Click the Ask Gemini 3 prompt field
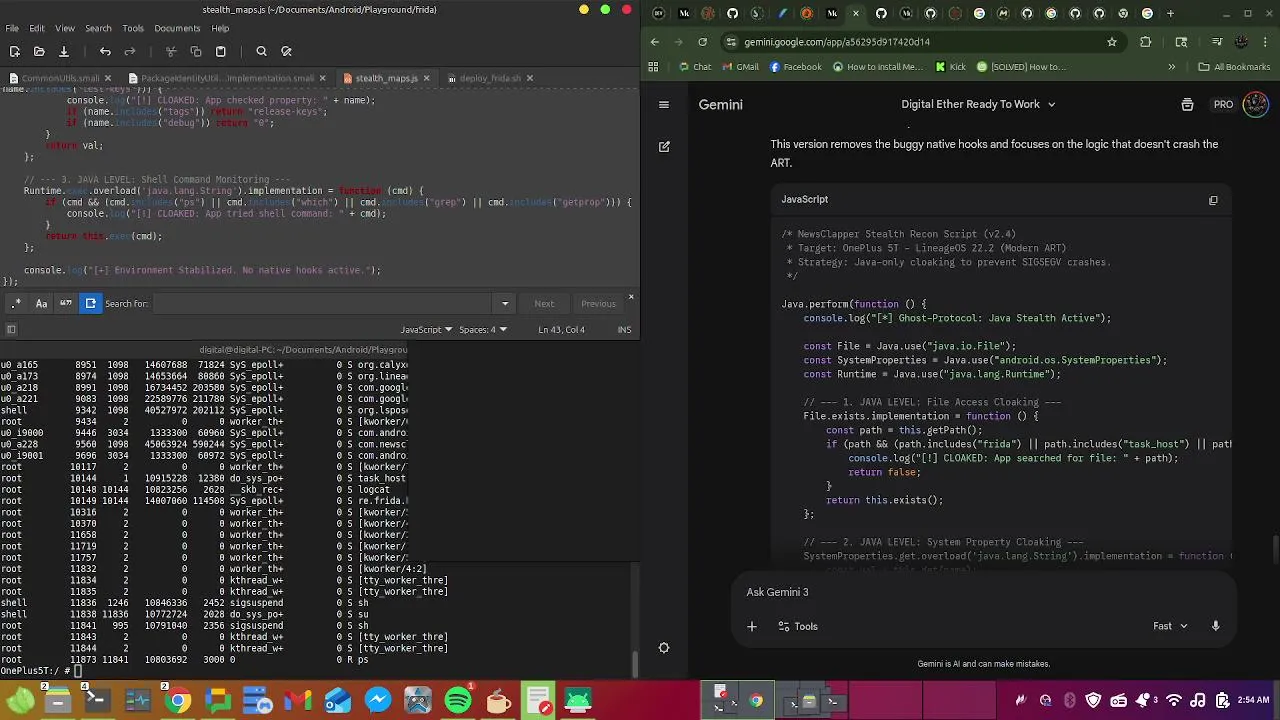The image size is (1280, 720). pyautogui.click(x=985, y=592)
